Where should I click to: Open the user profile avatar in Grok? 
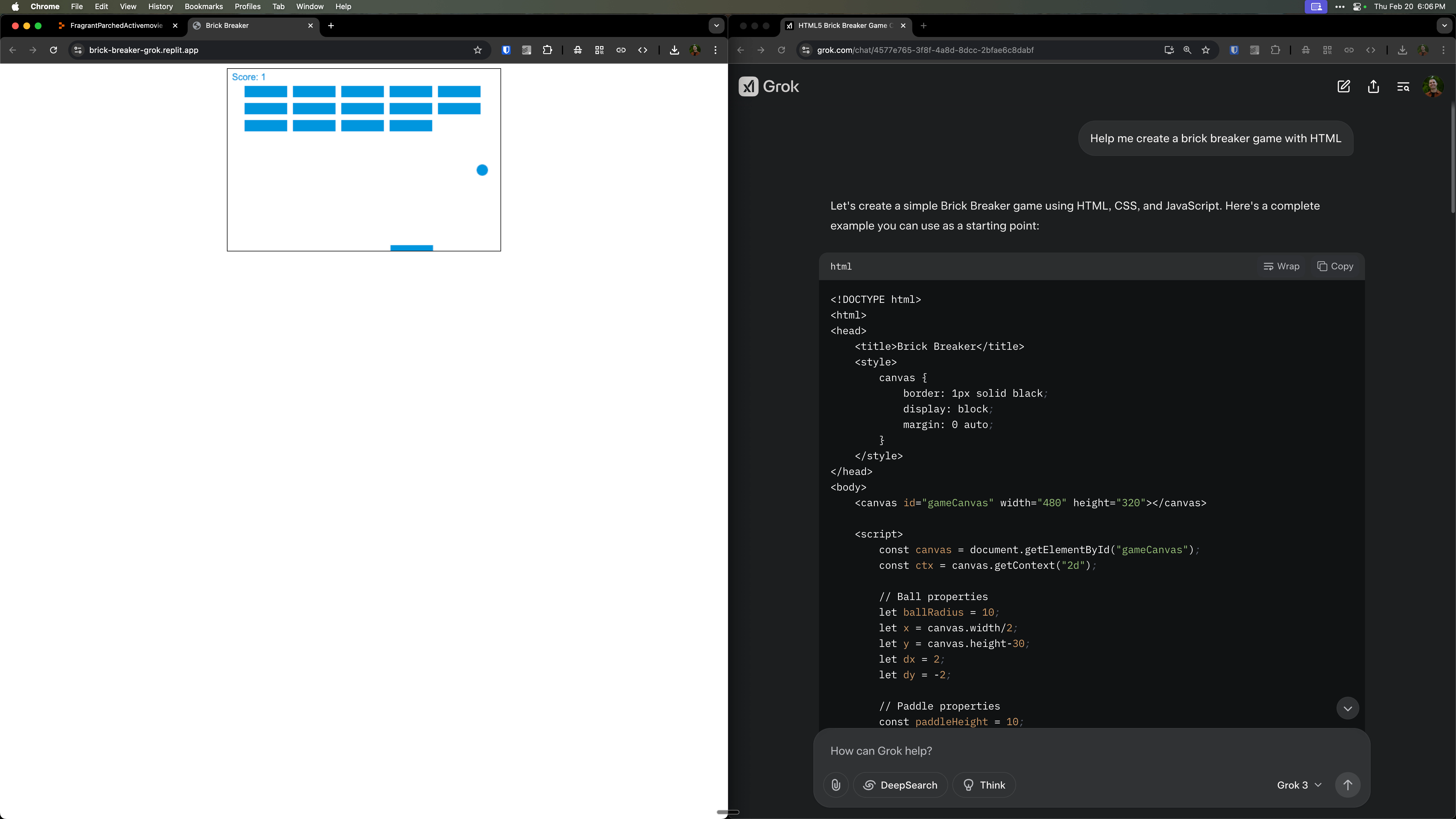coord(1432,86)
